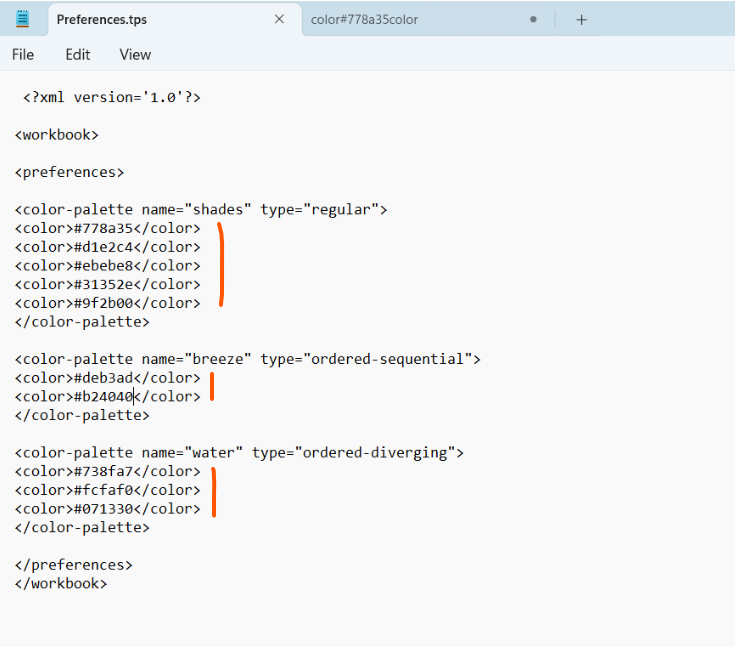Viewport: 735px width, 652px height.
Task: Click the opening workbook tag line
Action: click(x=57, y=135)
